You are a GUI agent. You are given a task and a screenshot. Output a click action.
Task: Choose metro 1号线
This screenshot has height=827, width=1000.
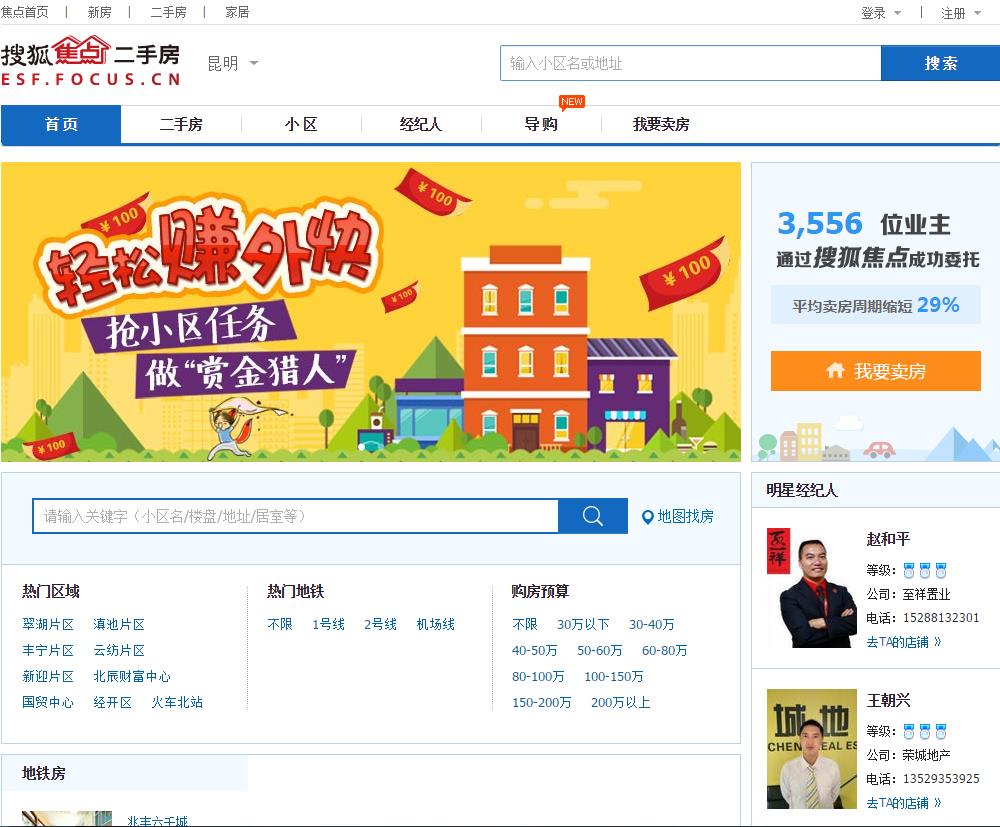click(328, 624)
